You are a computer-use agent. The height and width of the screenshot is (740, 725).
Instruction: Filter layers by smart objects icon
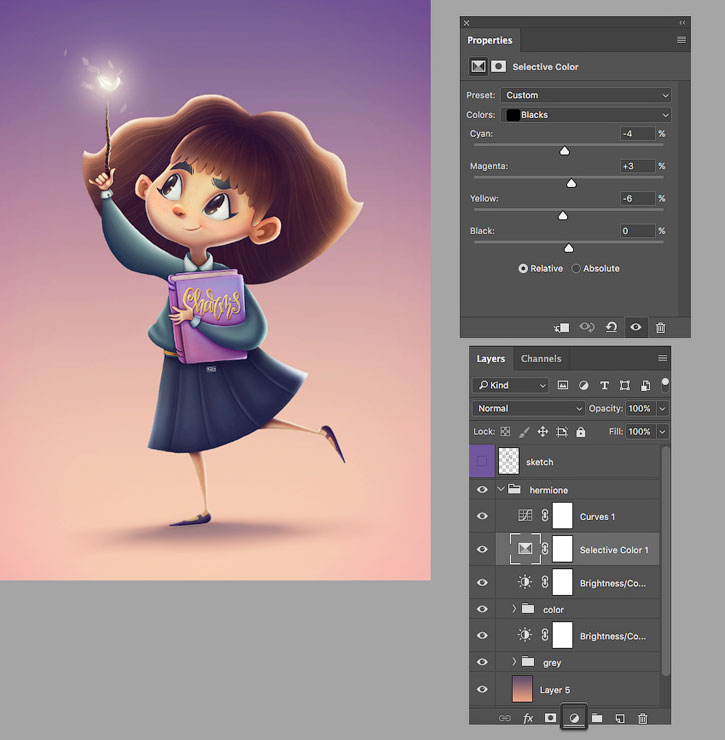[x=645, y=385]
